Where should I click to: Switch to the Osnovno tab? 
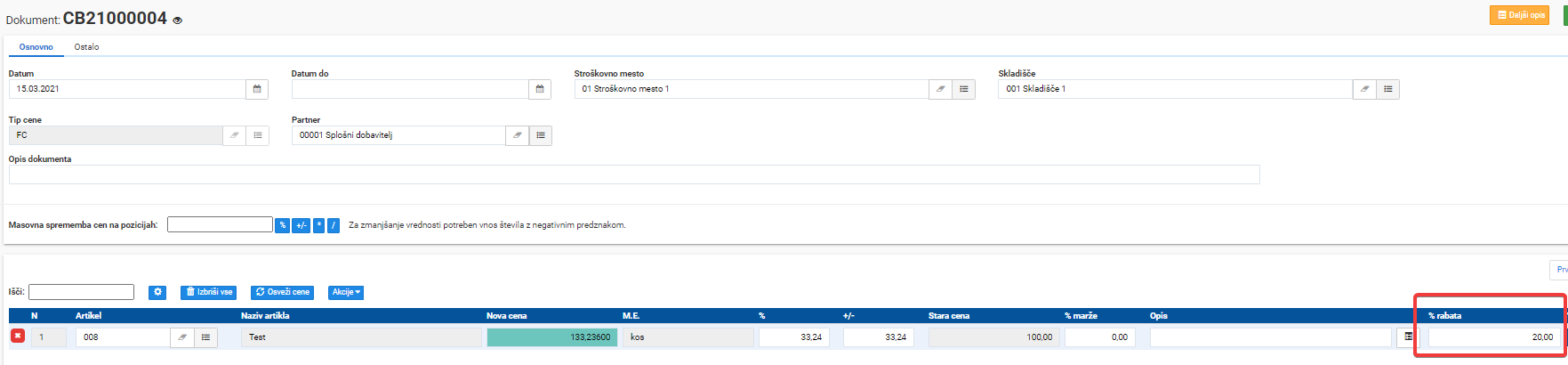point(36,47)
